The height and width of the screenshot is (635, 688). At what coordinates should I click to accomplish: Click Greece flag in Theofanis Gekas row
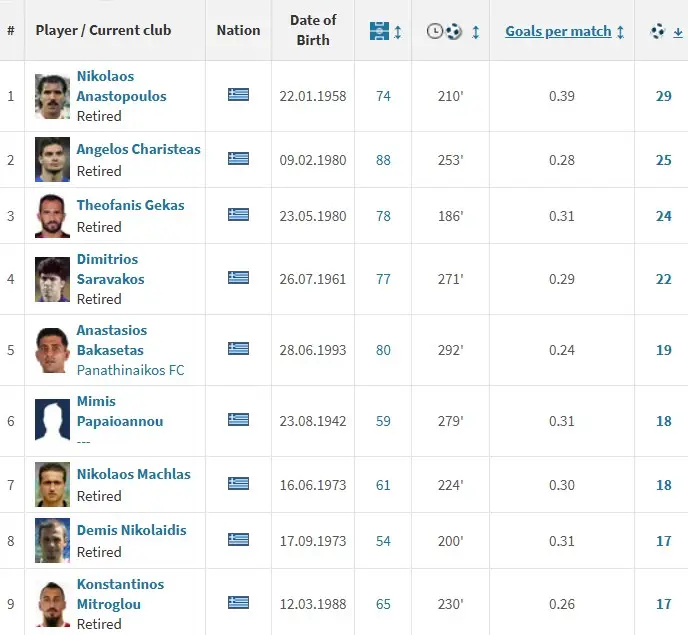coord(238,214)
